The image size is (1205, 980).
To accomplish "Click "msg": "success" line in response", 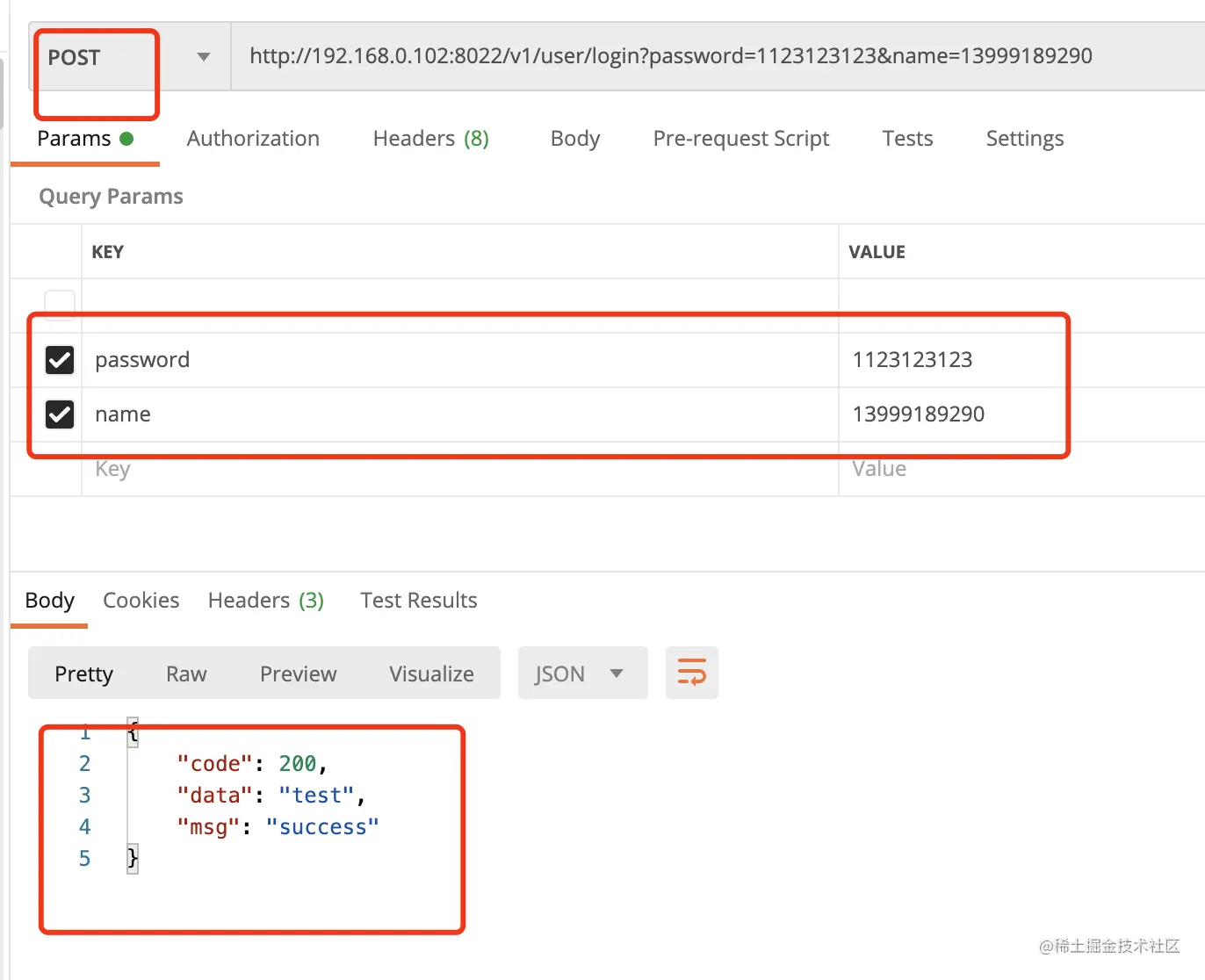I will tap(278, 827).
